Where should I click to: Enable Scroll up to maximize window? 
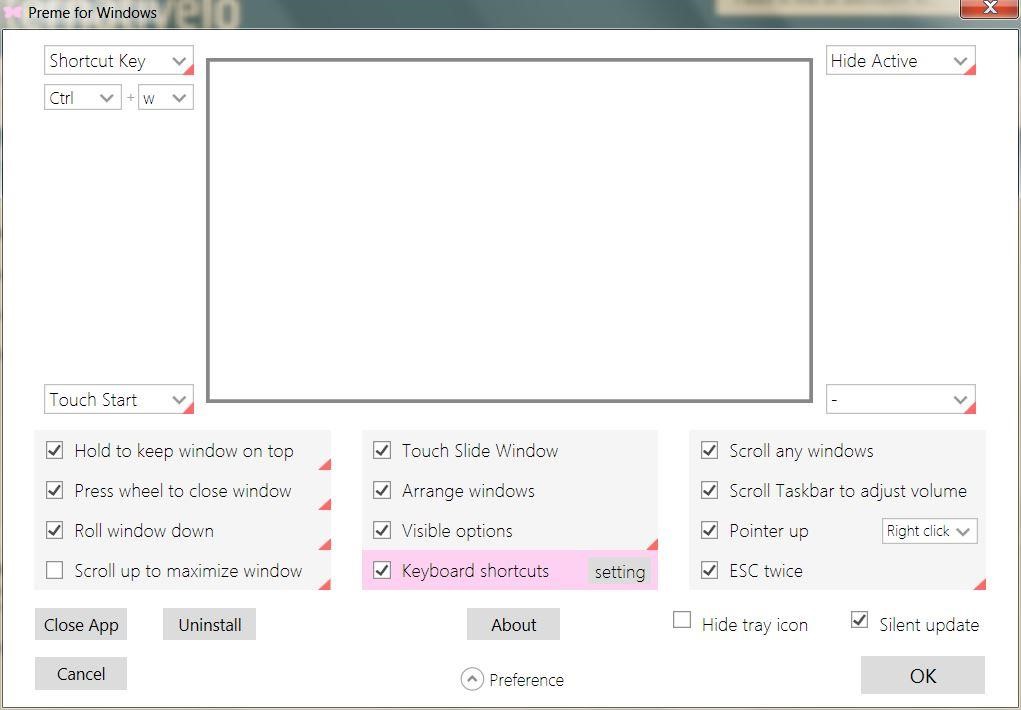[x=55, y=570]
